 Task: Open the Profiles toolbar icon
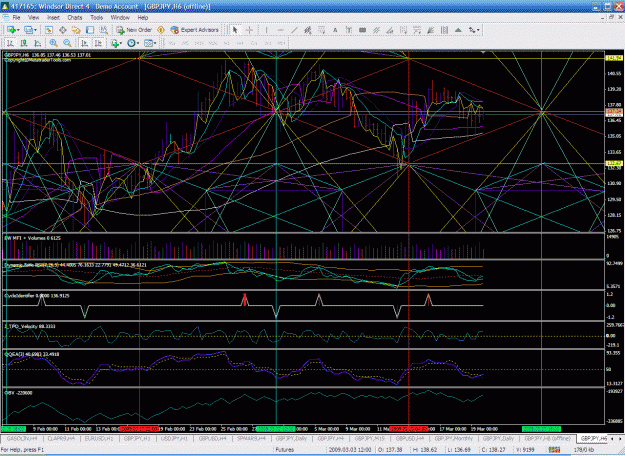click(x=28, y=30)
